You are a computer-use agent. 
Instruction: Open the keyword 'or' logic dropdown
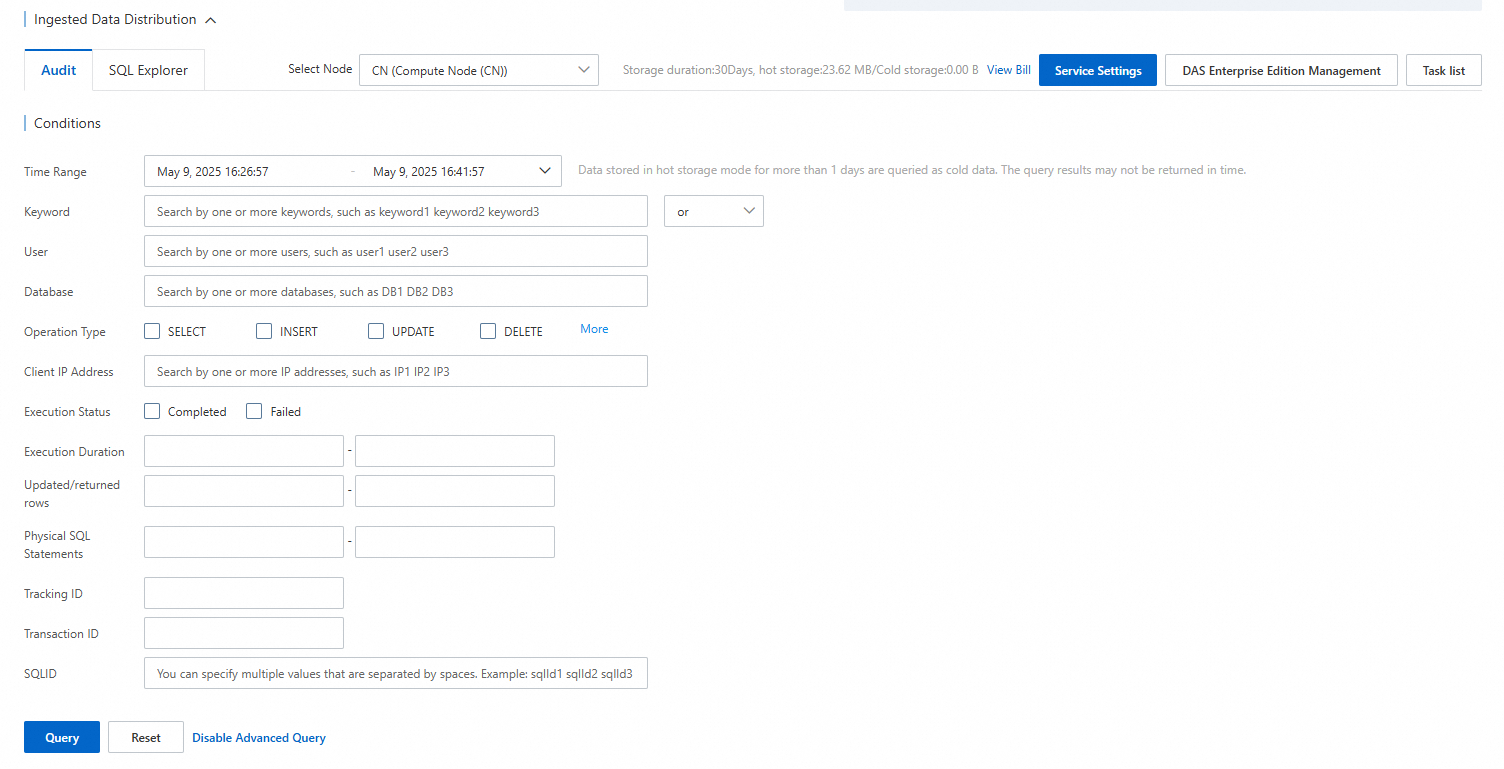pyautogui.click(x=714, y=211)
